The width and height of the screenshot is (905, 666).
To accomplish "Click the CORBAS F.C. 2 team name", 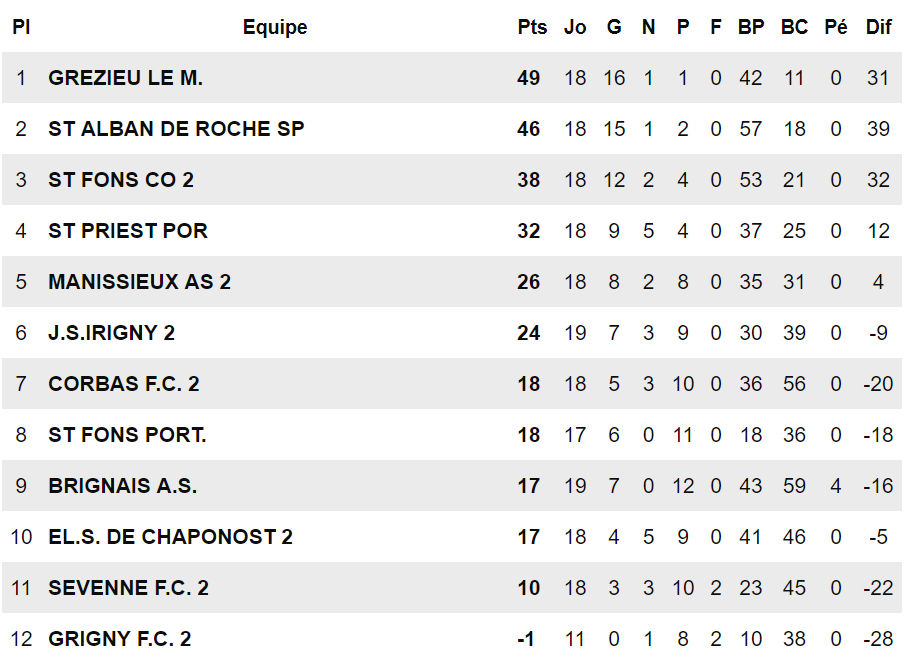I will 123,384.
